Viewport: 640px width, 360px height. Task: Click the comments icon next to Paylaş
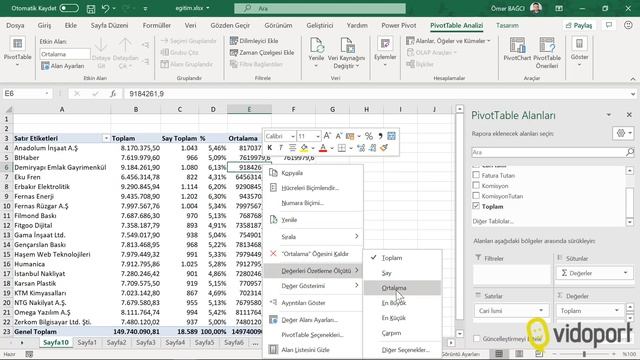point(609,25)
